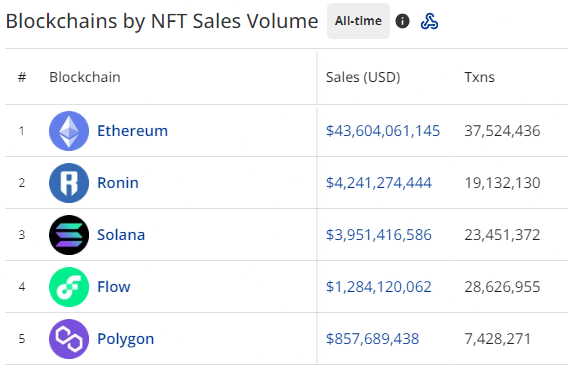Click the Polygon logo icon
This screenshot has width=568, height=365.
click(x=69, y=339)
